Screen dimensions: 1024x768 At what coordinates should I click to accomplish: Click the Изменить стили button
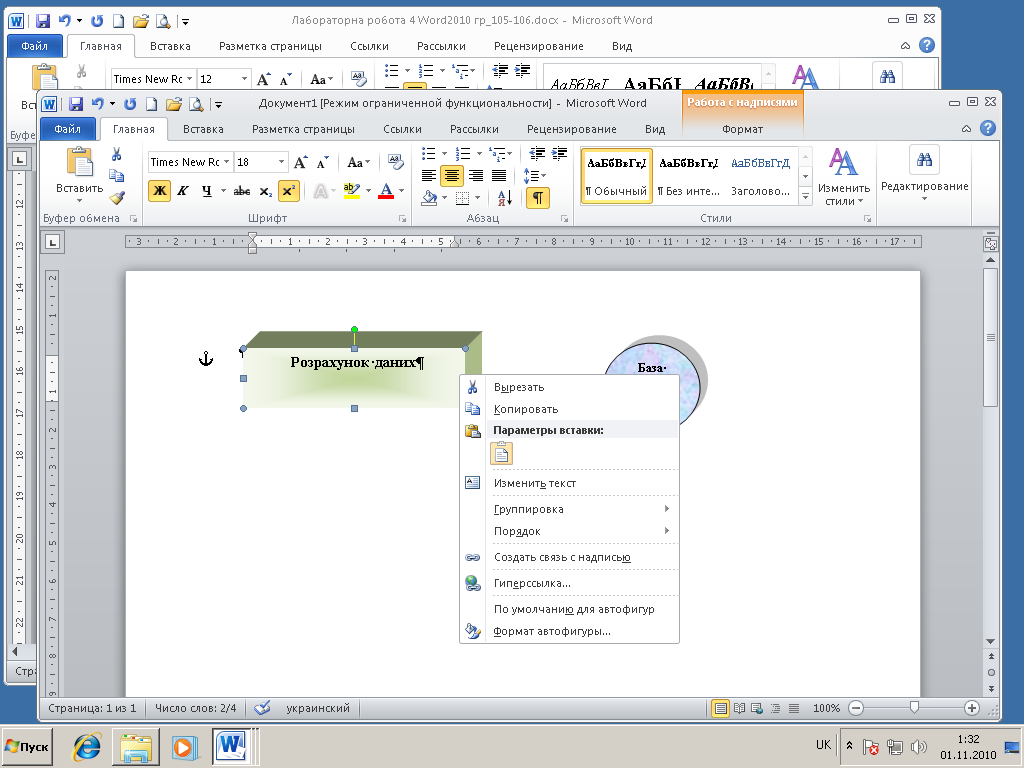tap(843, 176)
